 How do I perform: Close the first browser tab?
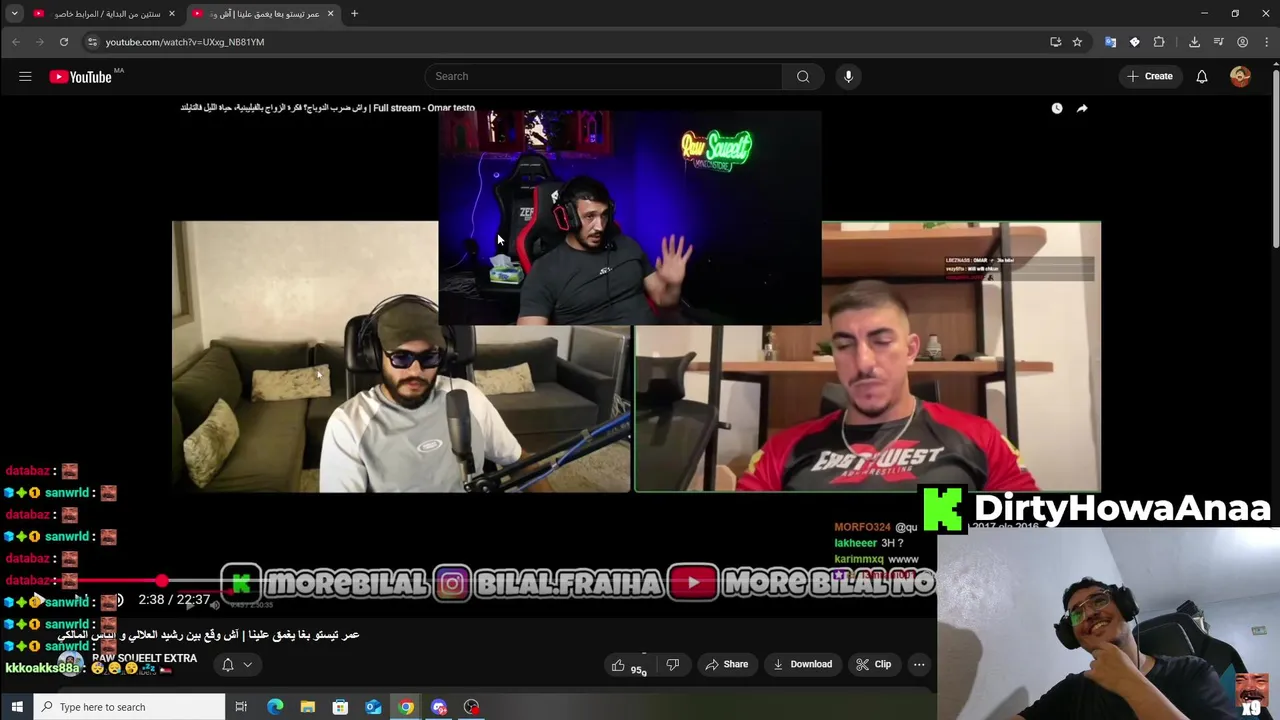pos(171,14)
